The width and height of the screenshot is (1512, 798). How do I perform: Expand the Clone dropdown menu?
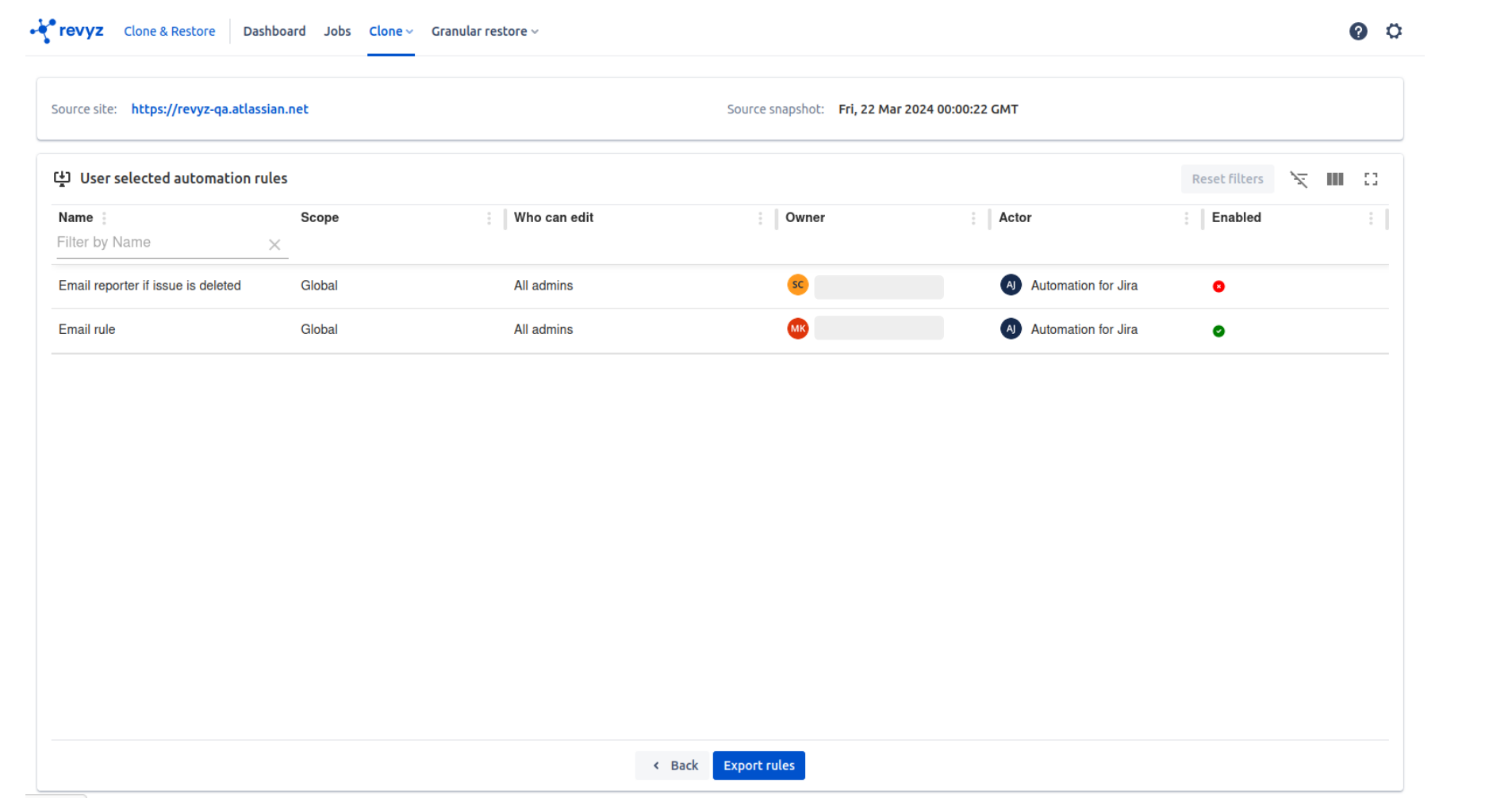(x=391, y=31)
